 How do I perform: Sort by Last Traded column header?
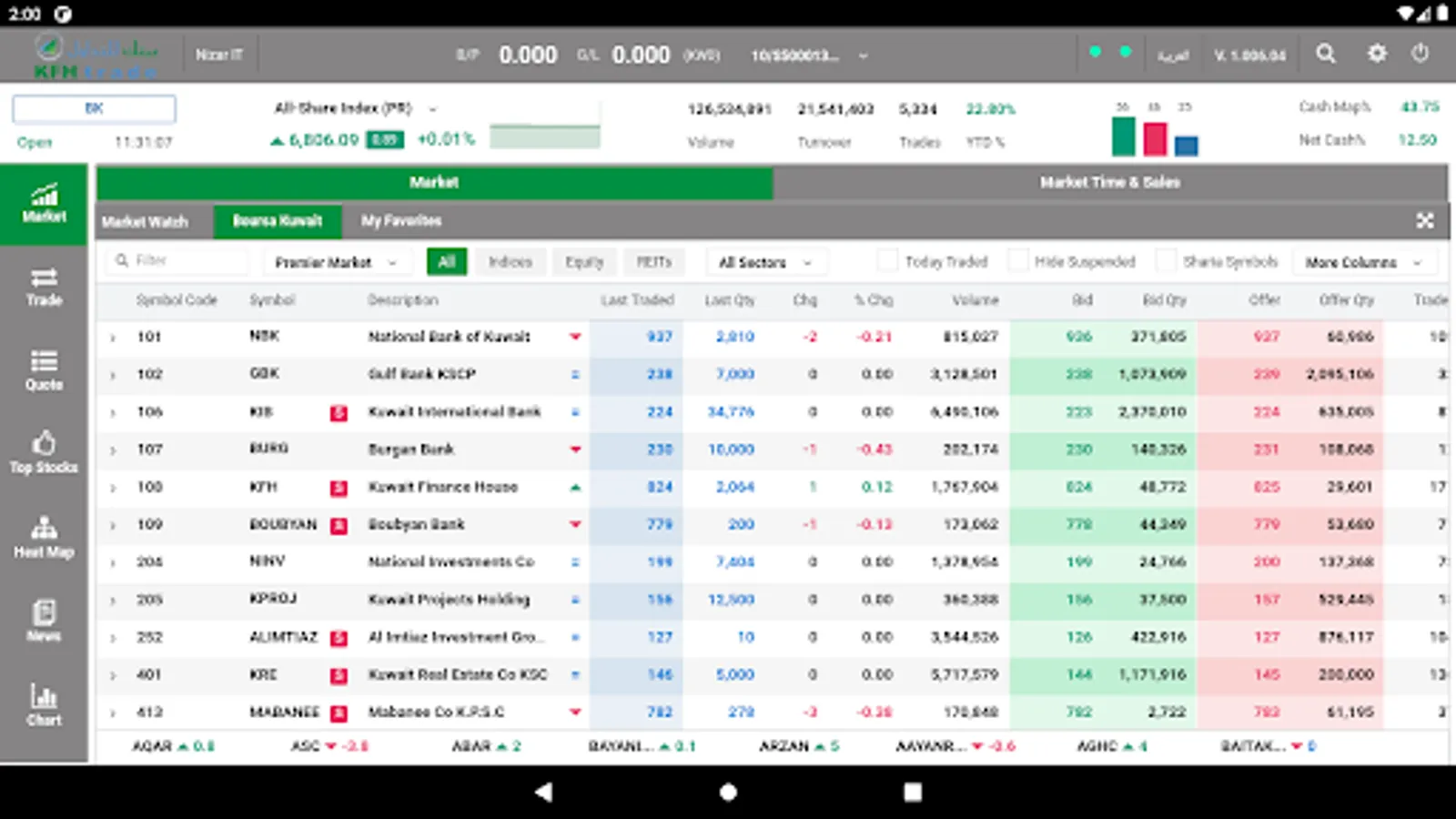[x=637, y=300]
